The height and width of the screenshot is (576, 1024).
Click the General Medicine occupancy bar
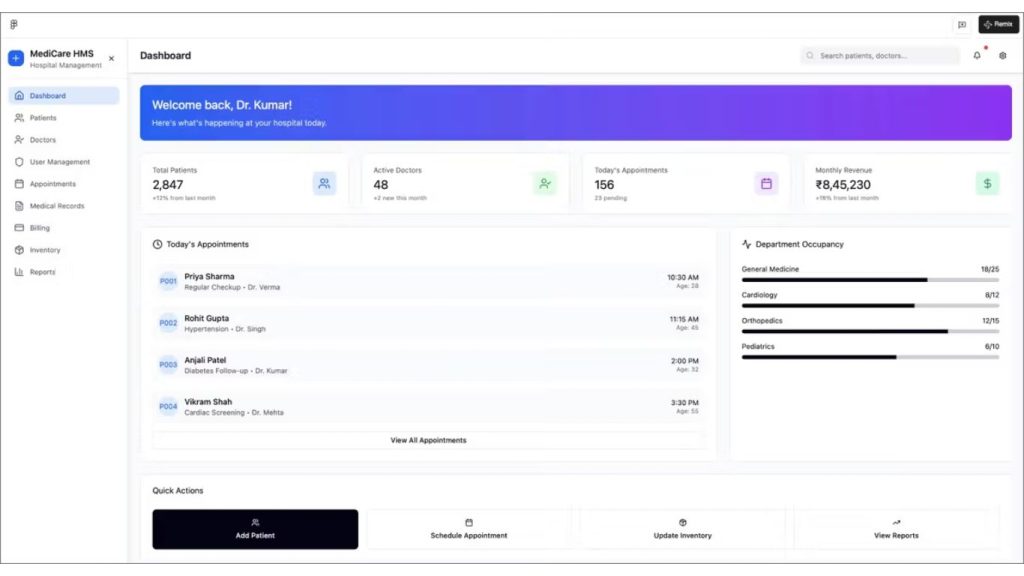tap(869, 280)
